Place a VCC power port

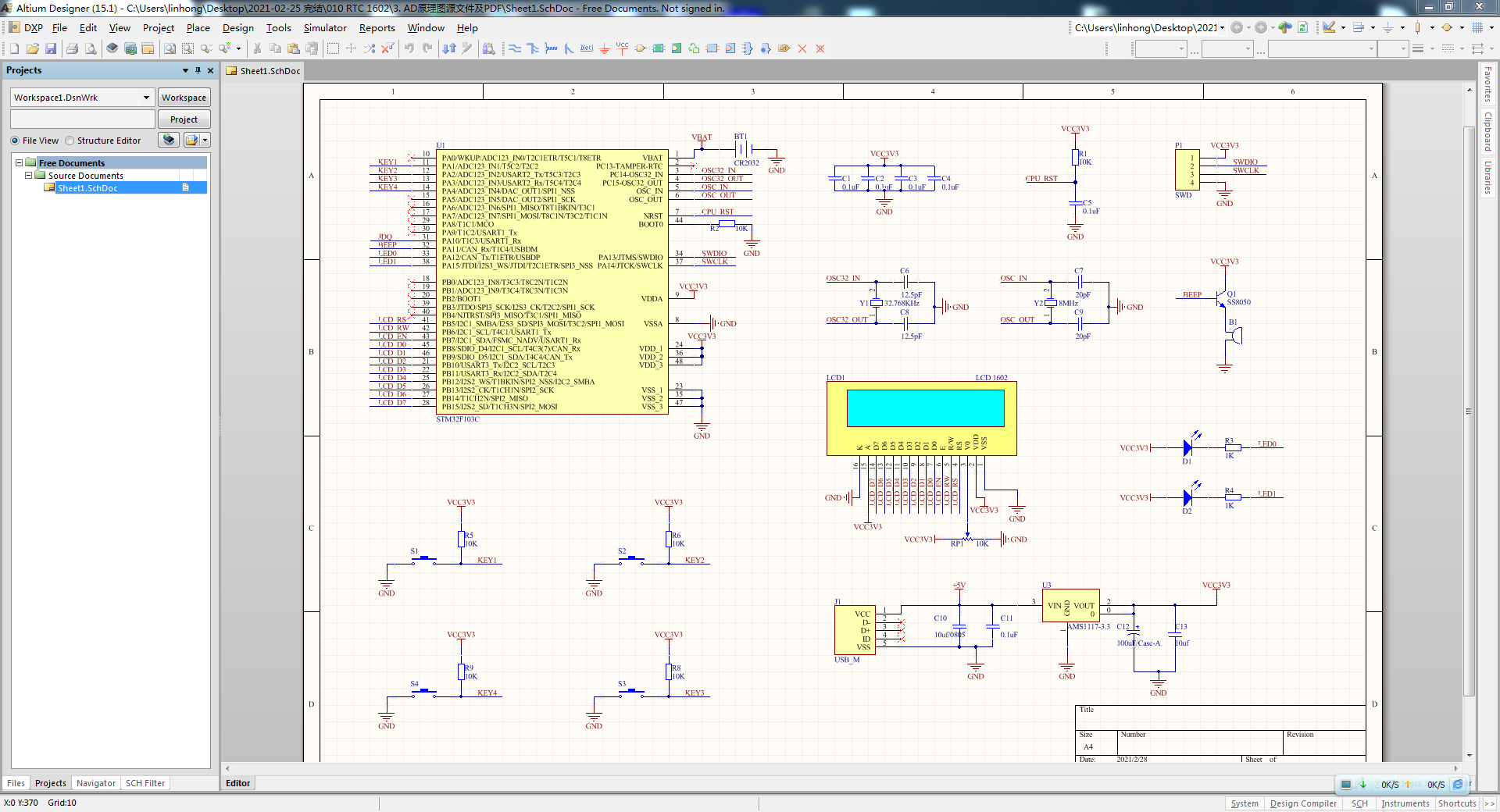coord(622,48)
